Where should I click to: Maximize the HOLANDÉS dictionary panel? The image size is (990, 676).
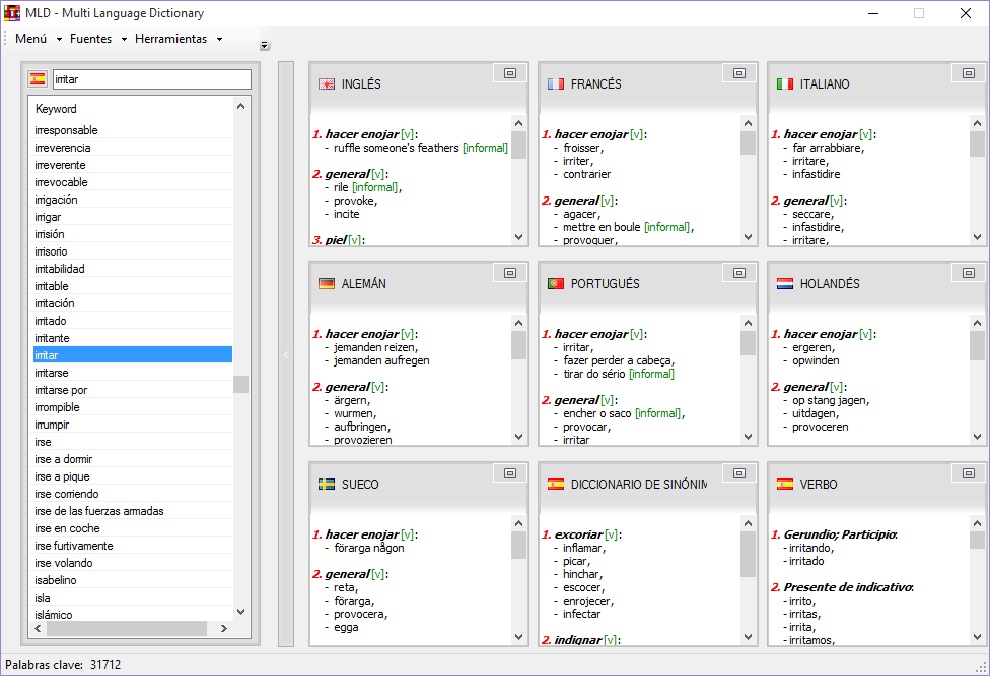968,273
